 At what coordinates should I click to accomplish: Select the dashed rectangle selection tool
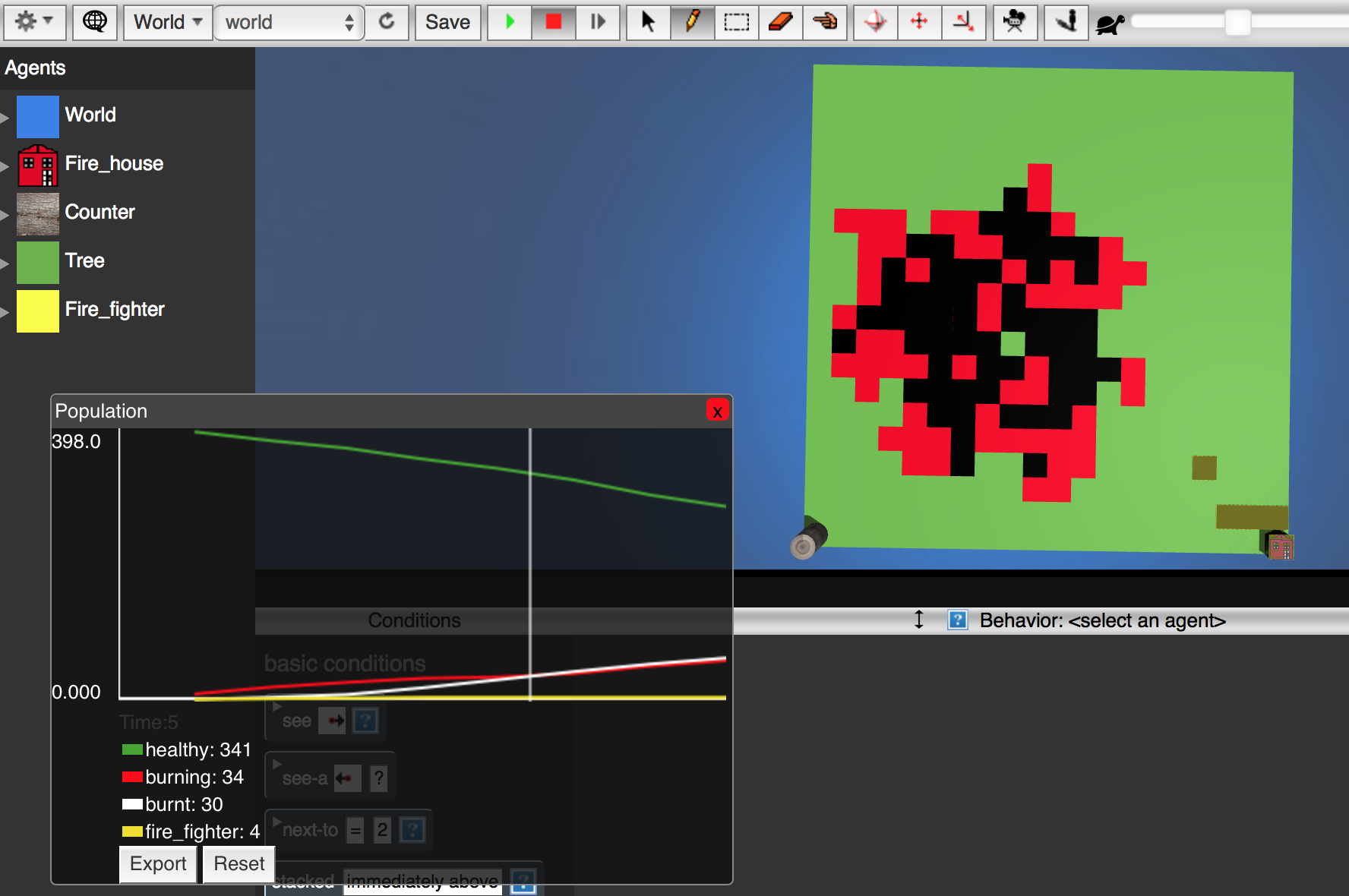tap(736, 22)
